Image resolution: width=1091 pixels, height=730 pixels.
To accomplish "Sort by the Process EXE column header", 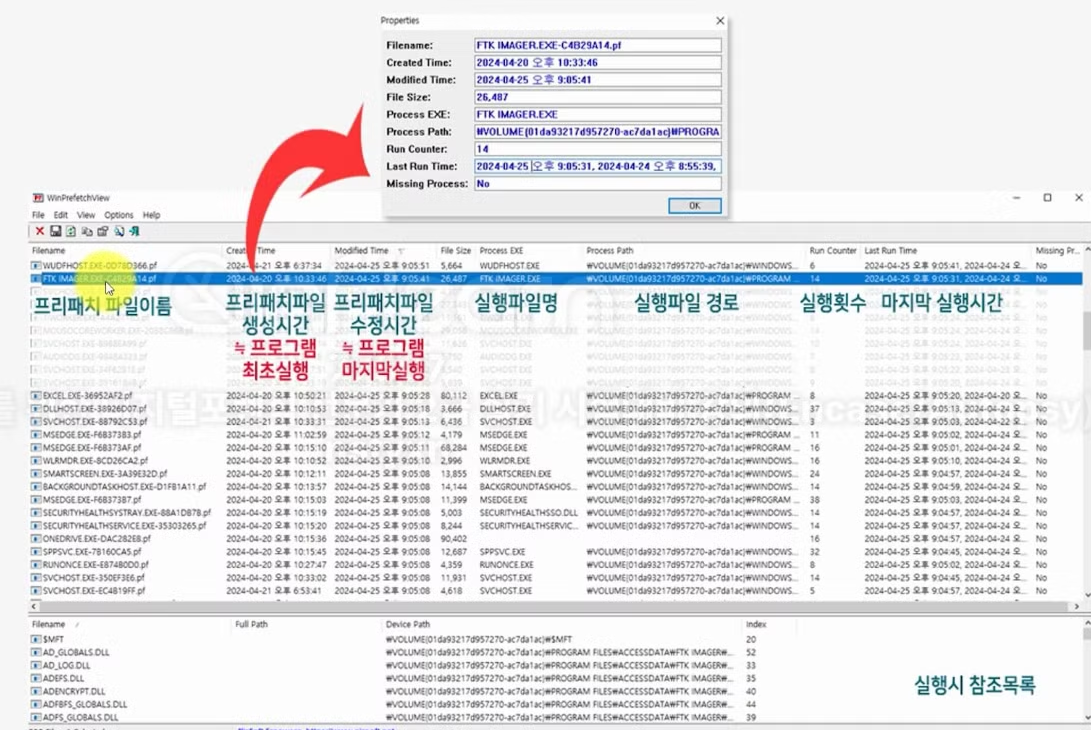I will 529,251.
